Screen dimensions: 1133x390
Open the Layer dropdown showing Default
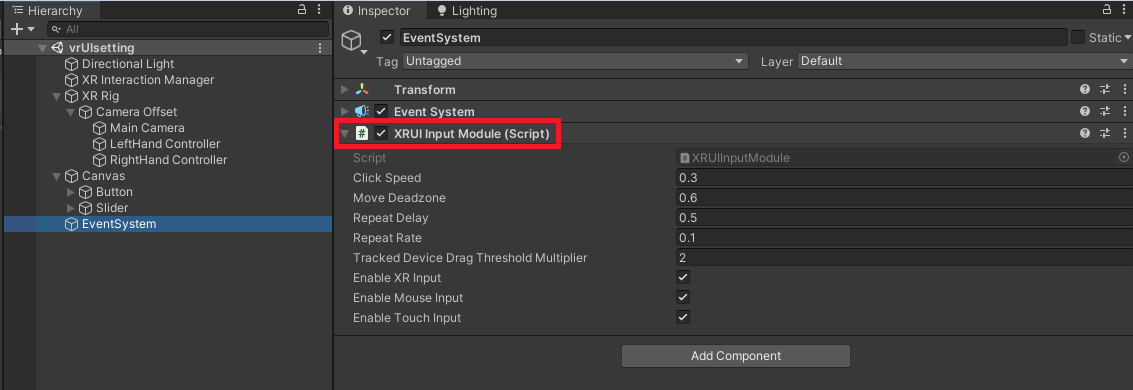(965, 61)
